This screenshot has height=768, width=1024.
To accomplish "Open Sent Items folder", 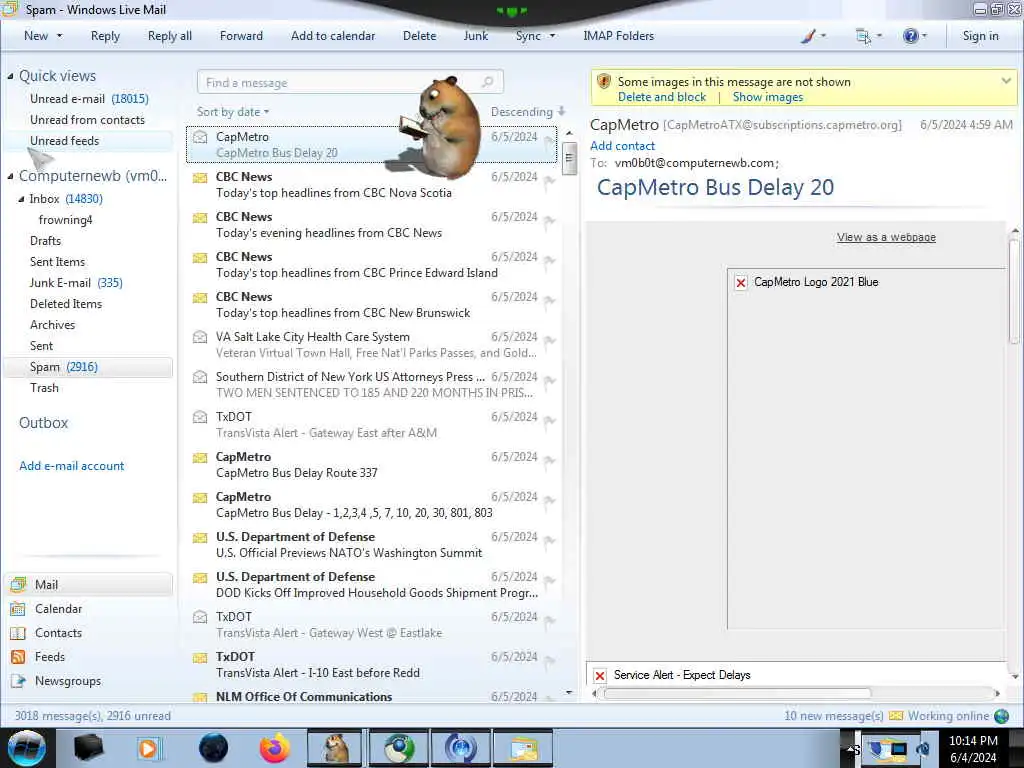I will tap(57, 262).
